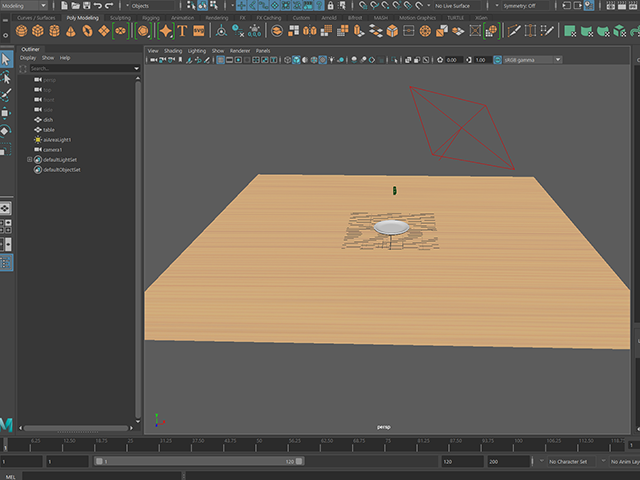Click the time range slider bar handle
This screenshot has height=480, width=640.
tap(199, 461)
